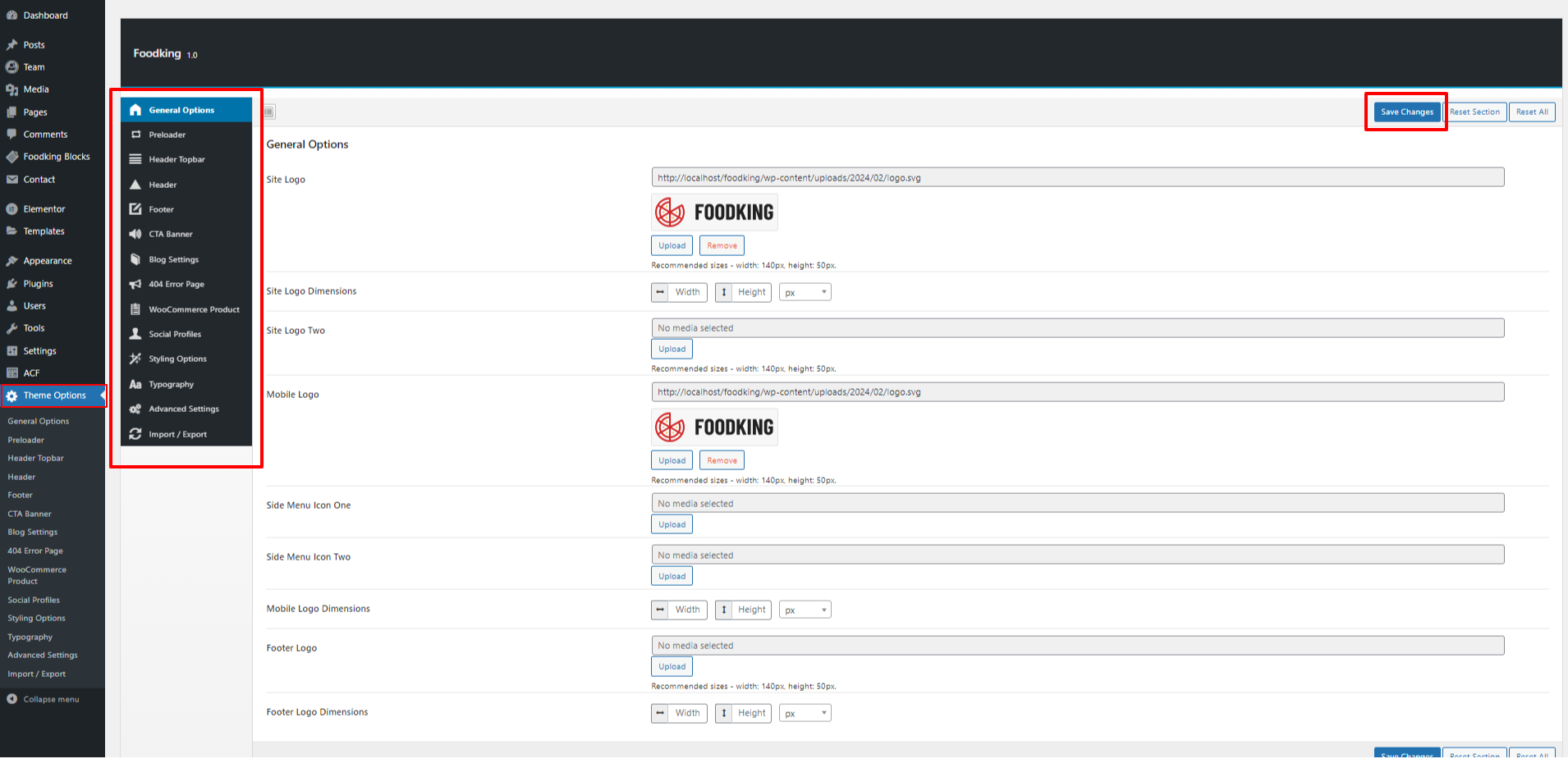Open Styling Options section in options panel

pyautogui.click(x=177, y=359)
